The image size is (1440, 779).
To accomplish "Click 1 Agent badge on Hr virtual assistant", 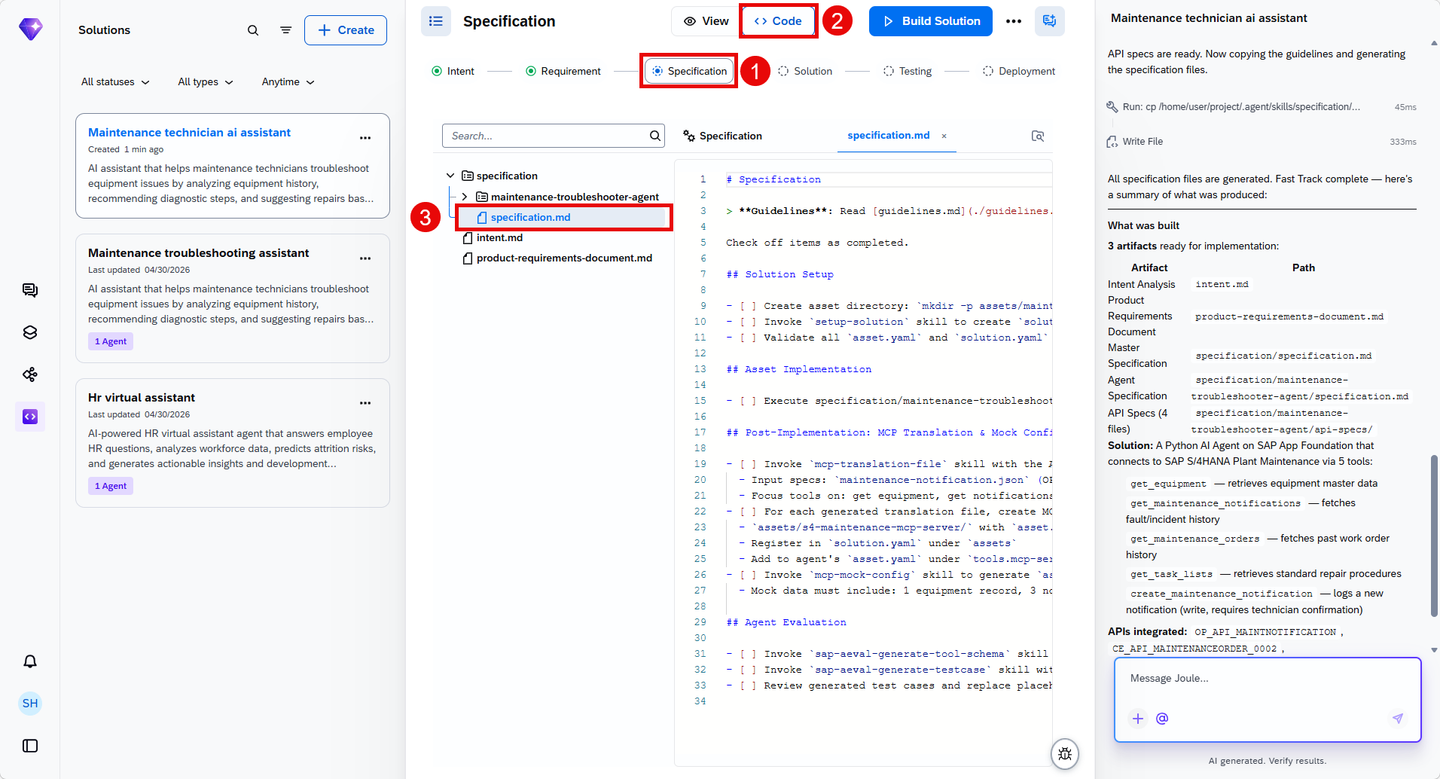I will [x=110, y=486].
